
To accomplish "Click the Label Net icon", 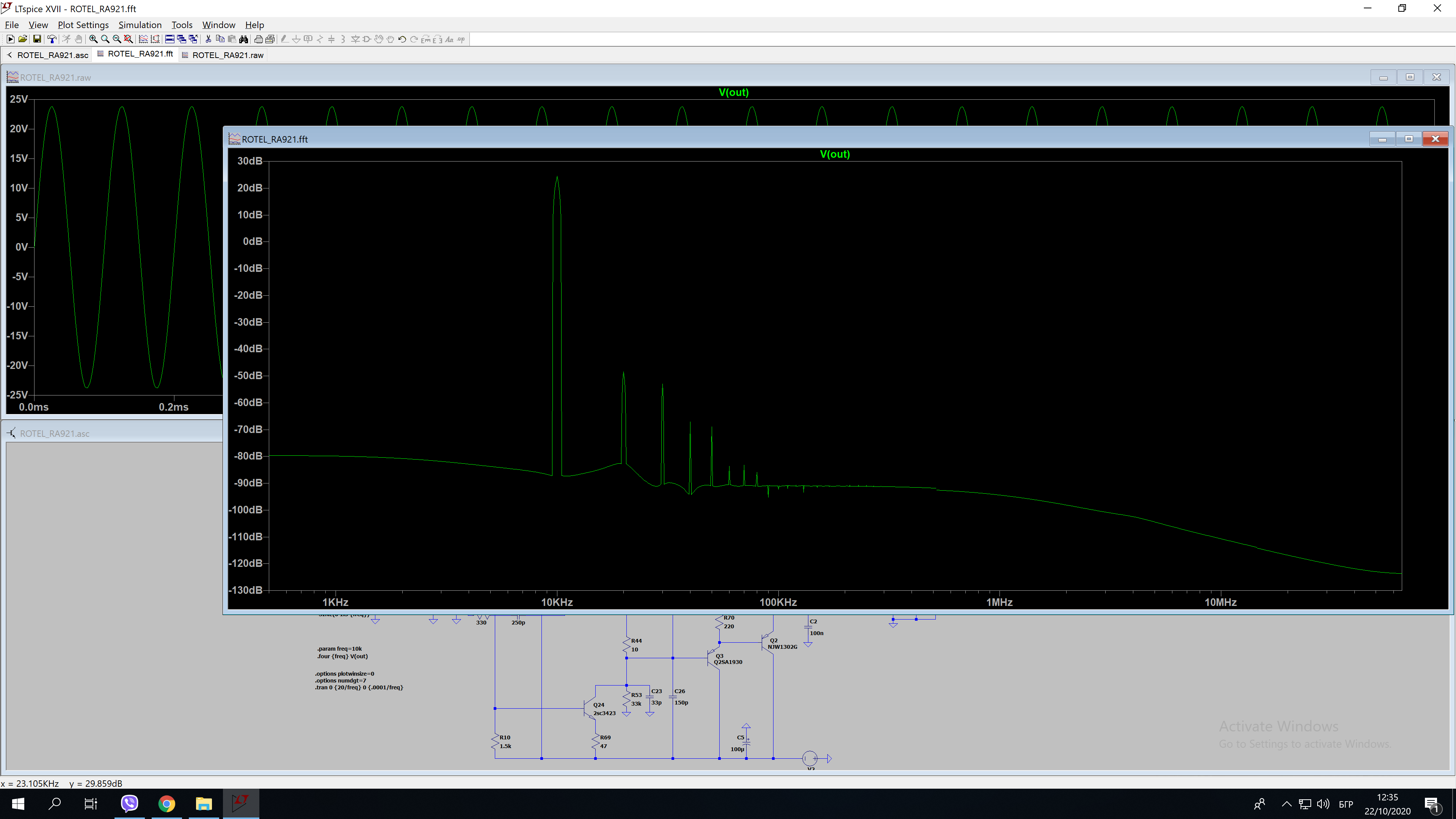I will click(x=308, y=39).
